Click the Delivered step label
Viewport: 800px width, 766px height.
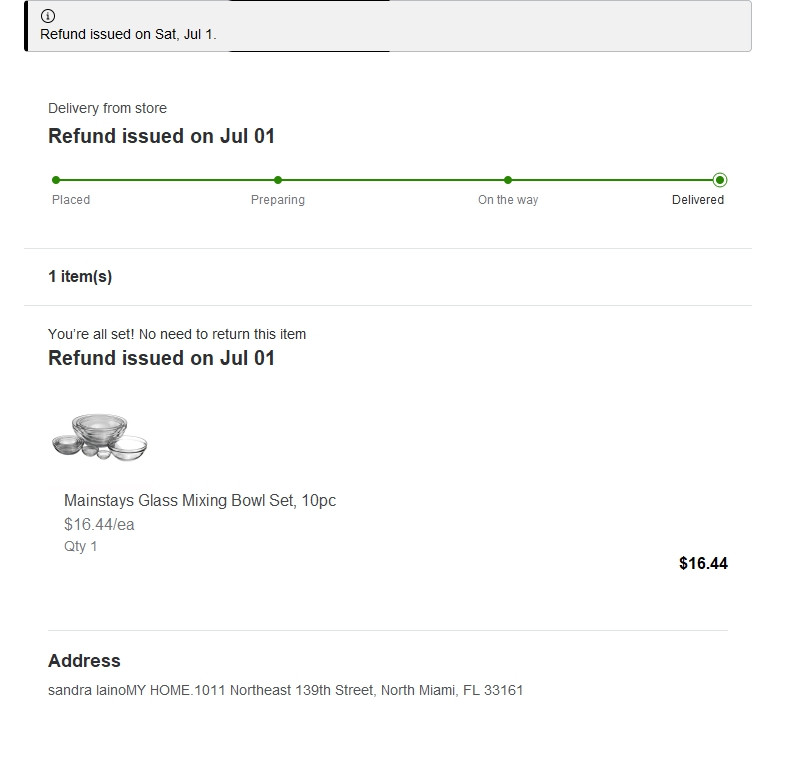point(698,200)
